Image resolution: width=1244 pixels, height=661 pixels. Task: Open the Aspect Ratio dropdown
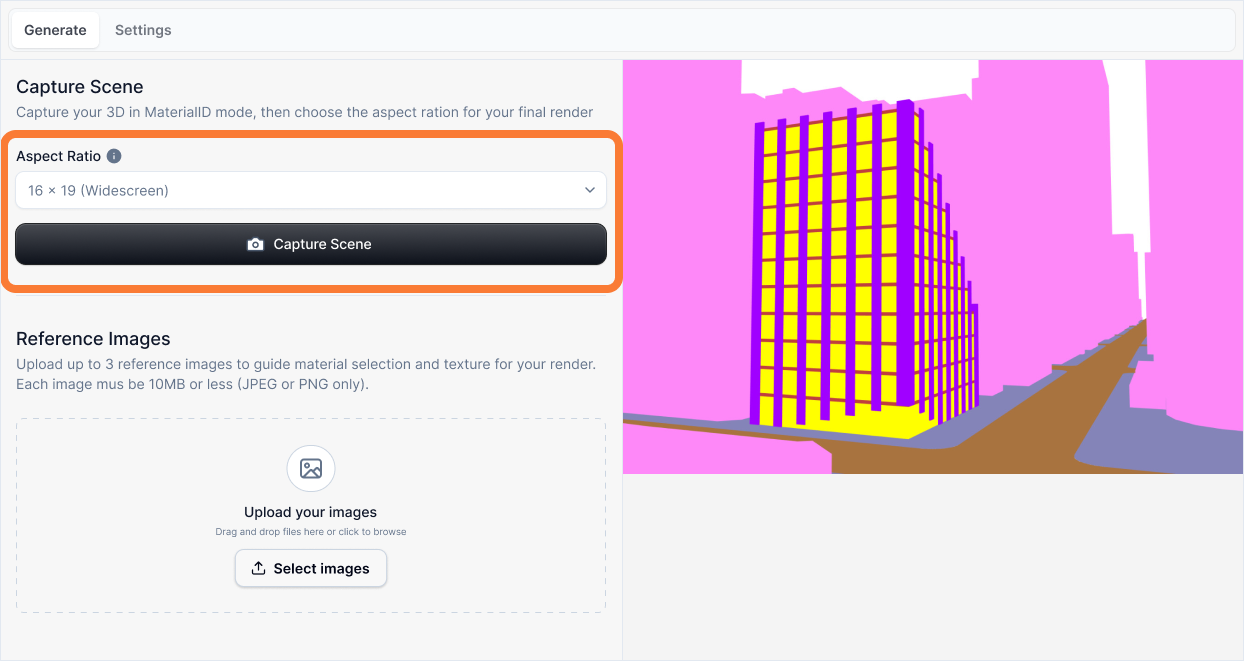[x=310, y=190]
